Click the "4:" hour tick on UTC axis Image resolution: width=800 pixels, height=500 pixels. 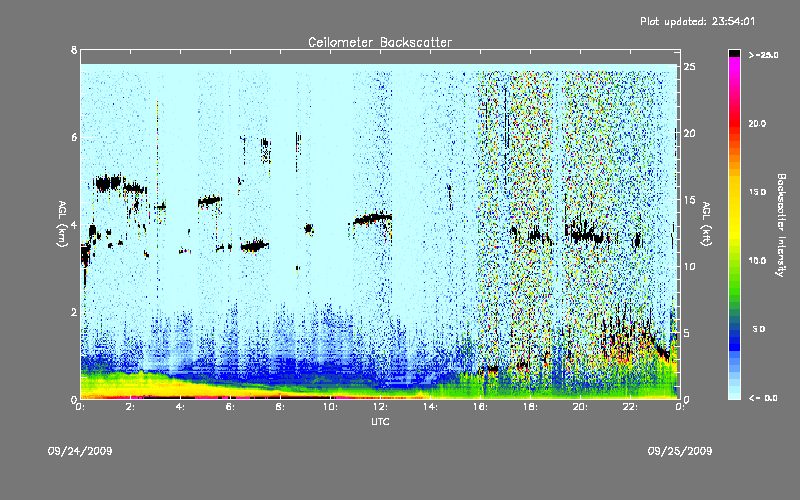click(x=181, y=407)
